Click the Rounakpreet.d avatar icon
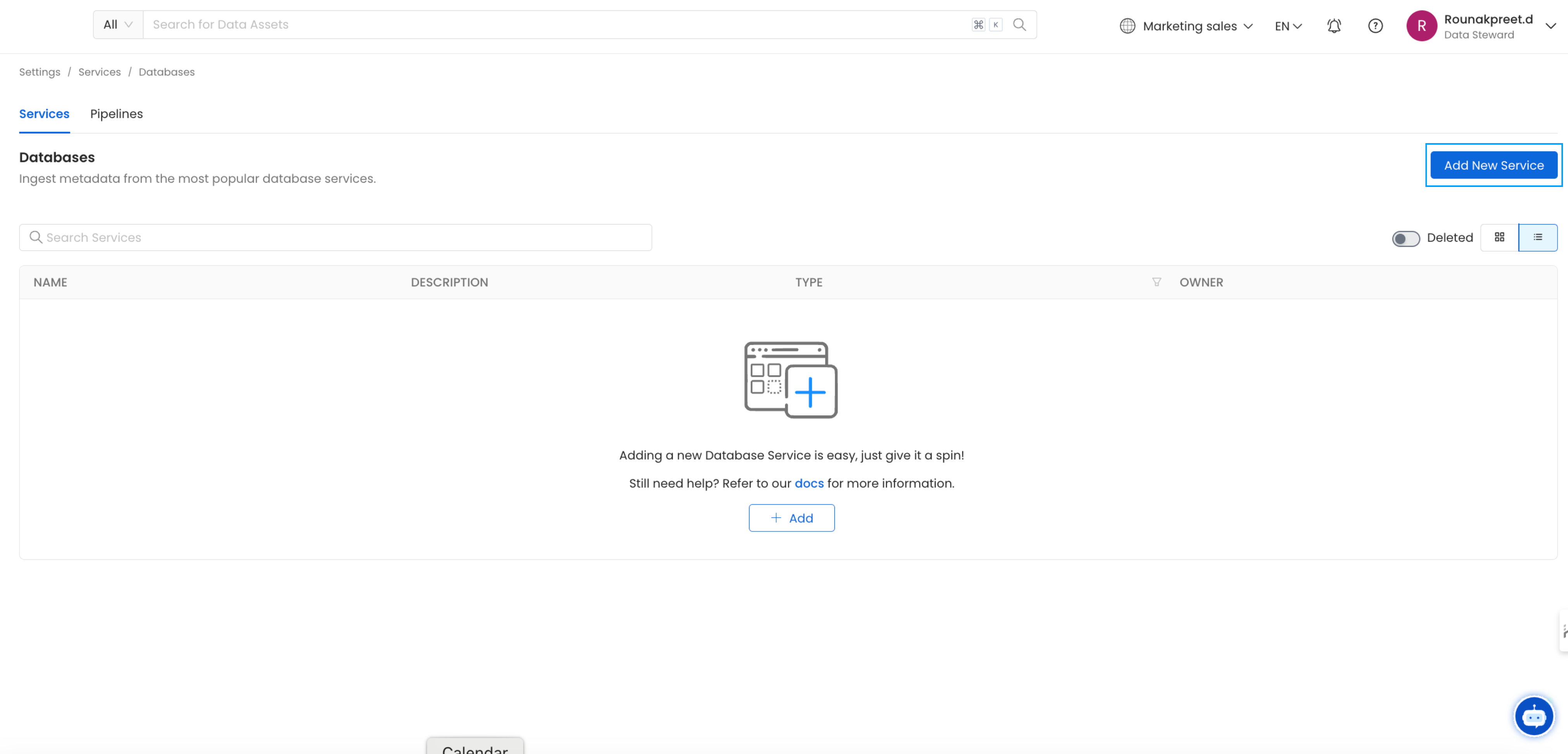 (x=1422, y=26)
